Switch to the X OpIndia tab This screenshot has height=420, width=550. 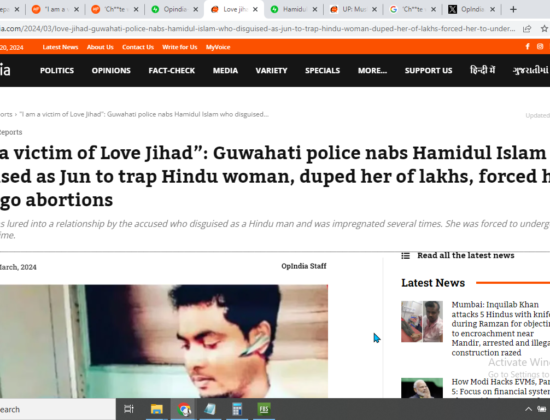(x=467, y=9)
